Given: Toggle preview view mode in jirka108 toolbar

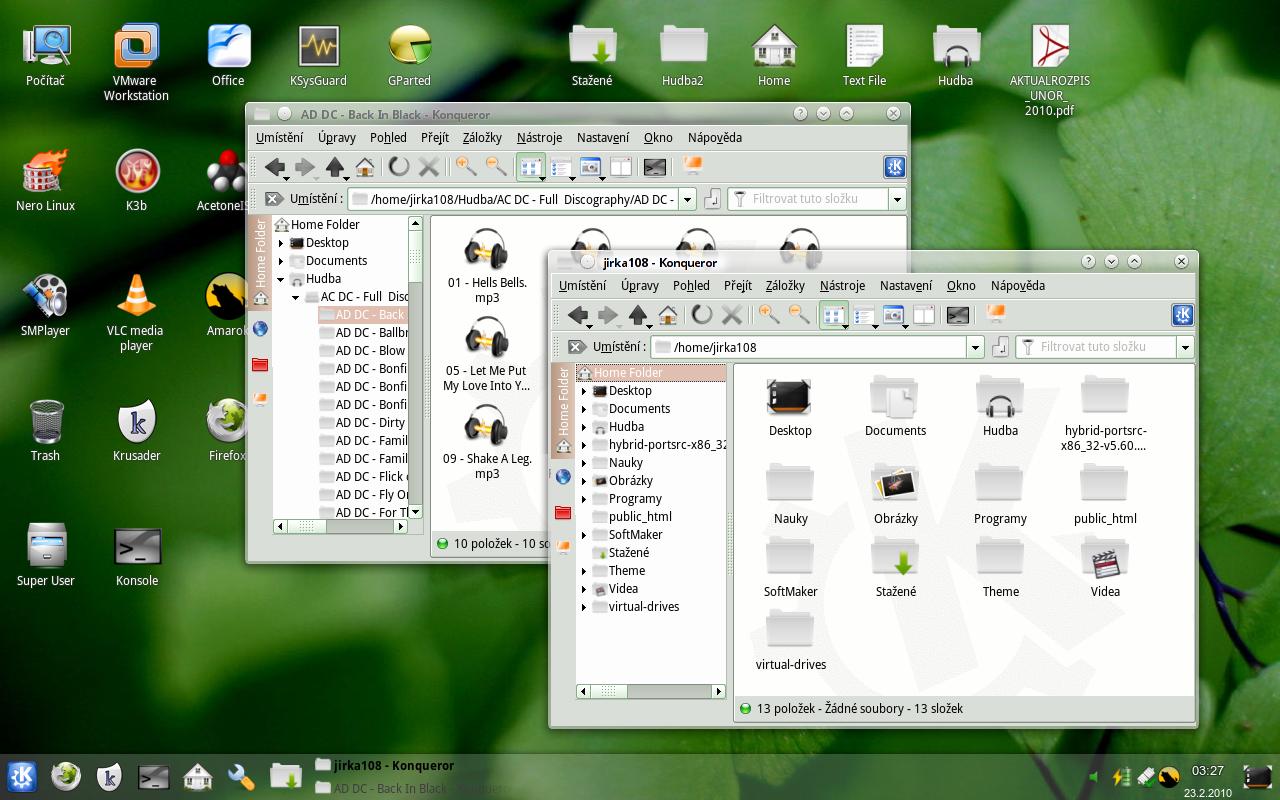Looking at the screenshot, I should 894,315.
